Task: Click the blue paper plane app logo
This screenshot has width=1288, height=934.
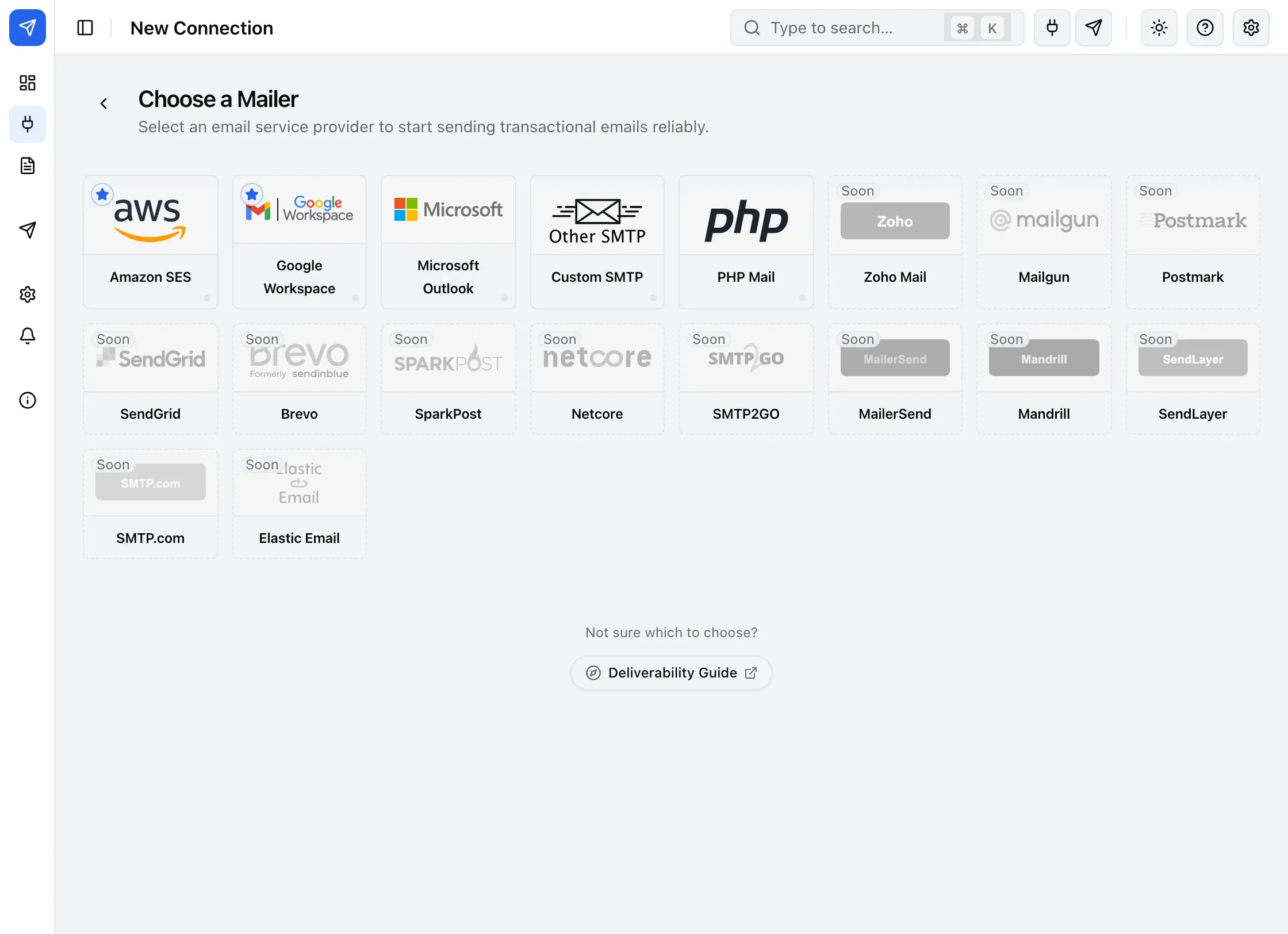Action: point(28,28)
